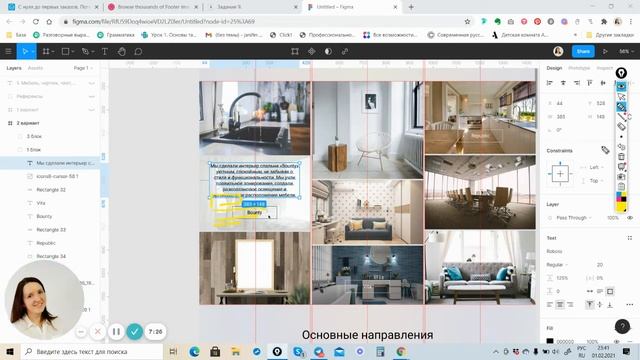Click the Windows taskbar search field
Screen dimensions: 640x360
tap(92, 351)
